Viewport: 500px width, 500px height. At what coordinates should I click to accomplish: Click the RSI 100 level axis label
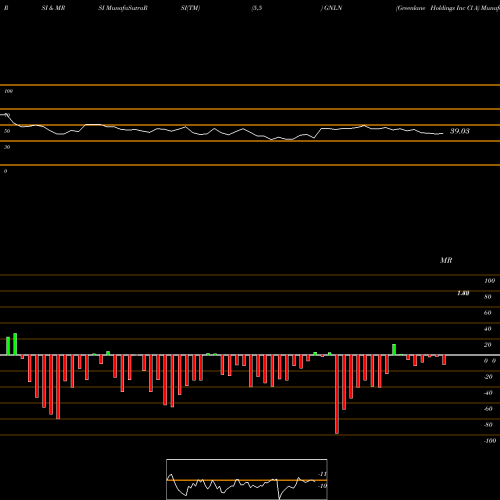tap(8, 91)
